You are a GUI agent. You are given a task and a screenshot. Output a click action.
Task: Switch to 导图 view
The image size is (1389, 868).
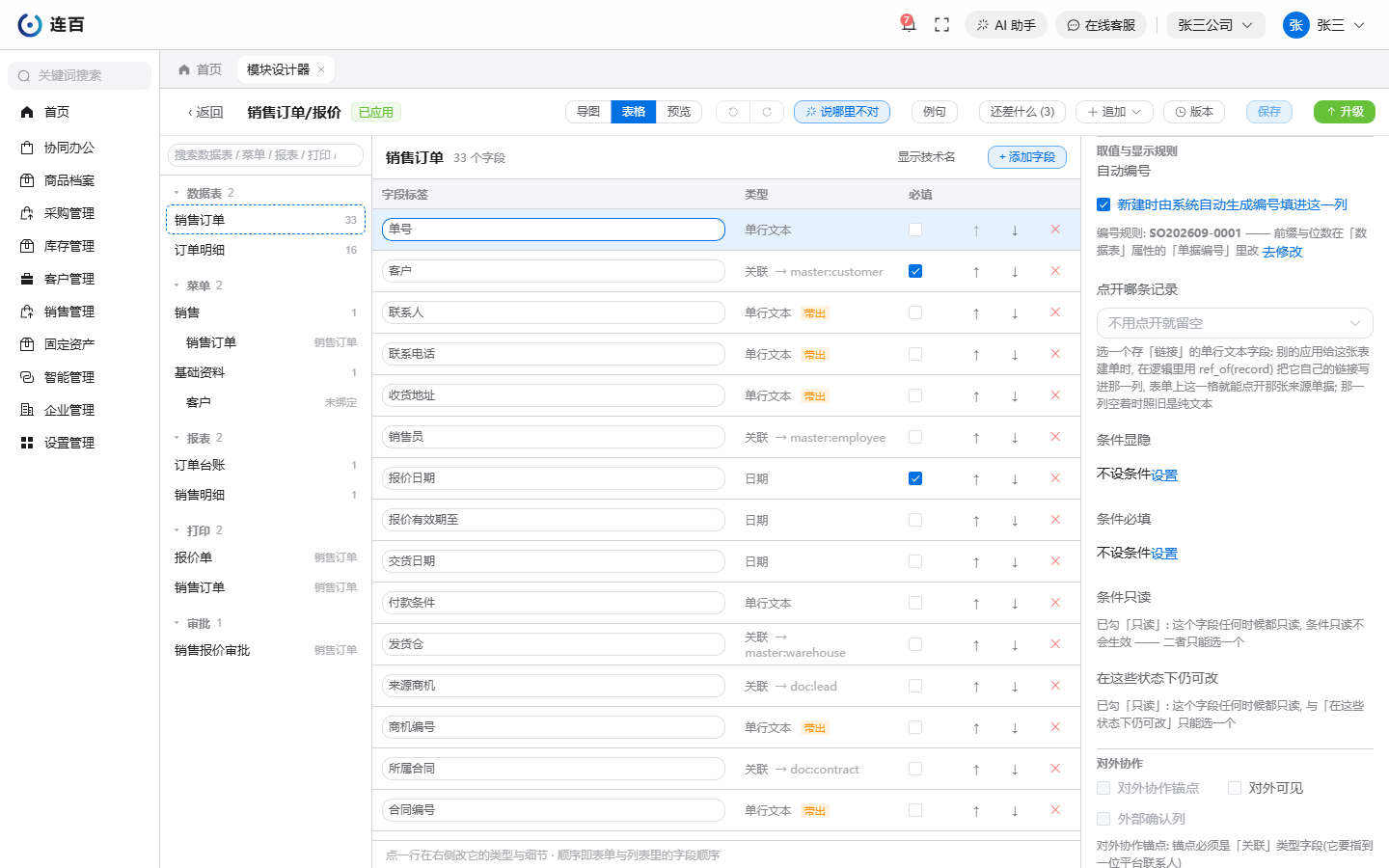588,112
